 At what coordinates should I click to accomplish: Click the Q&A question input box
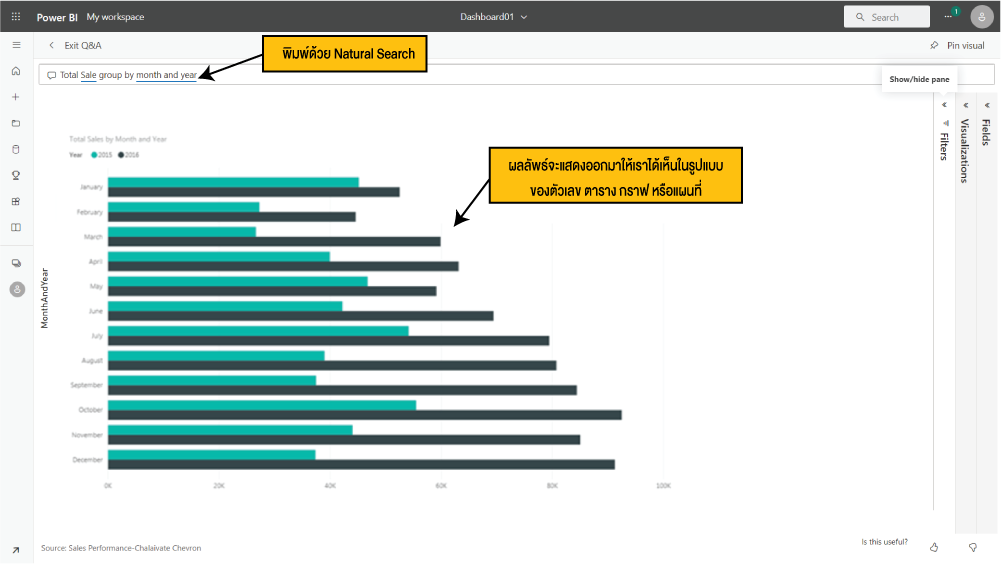coord(500,75)
